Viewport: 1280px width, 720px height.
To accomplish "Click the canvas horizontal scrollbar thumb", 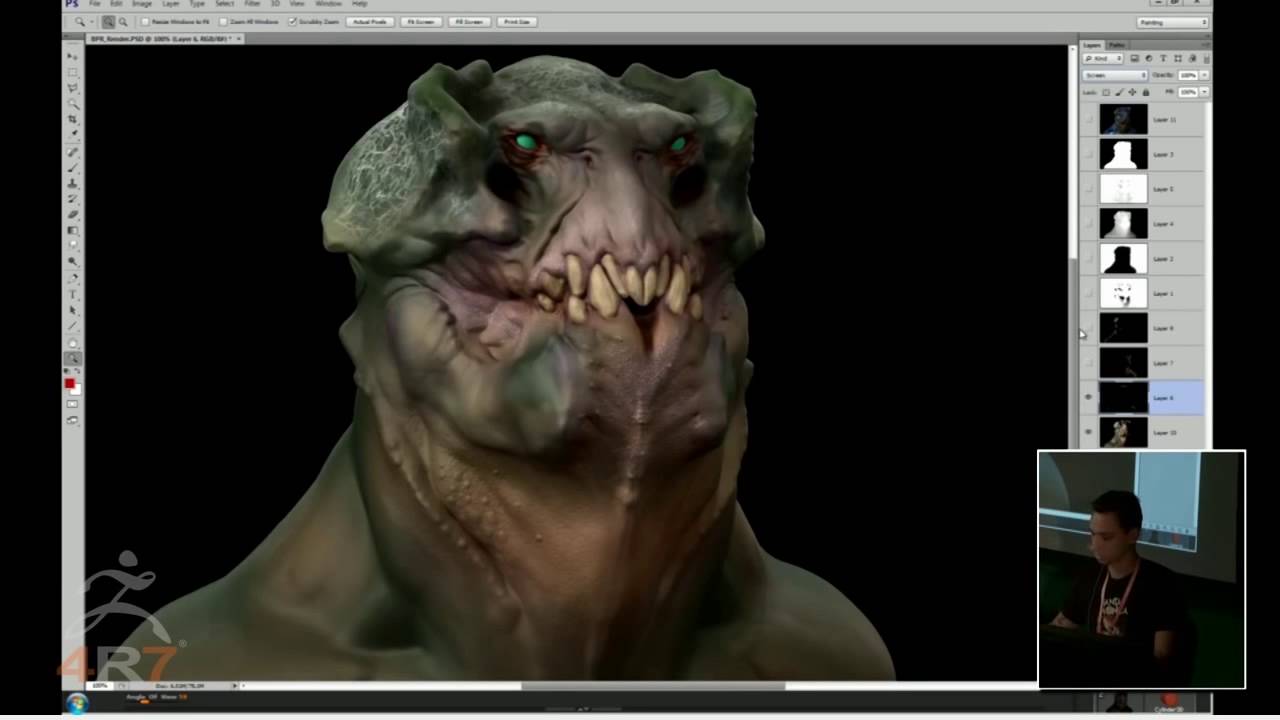I will (653, 686).
